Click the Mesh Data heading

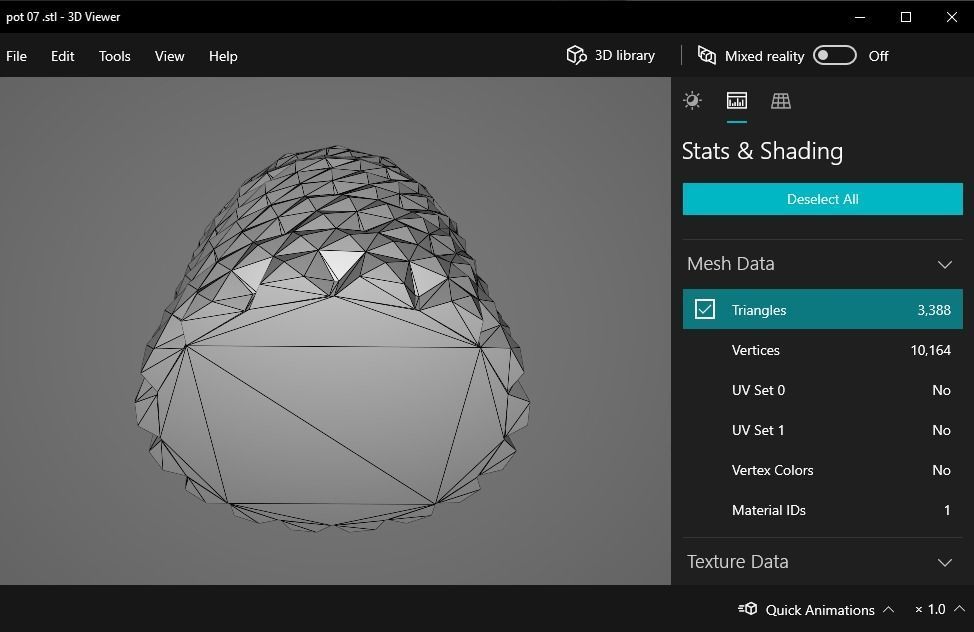pos(730,263)
